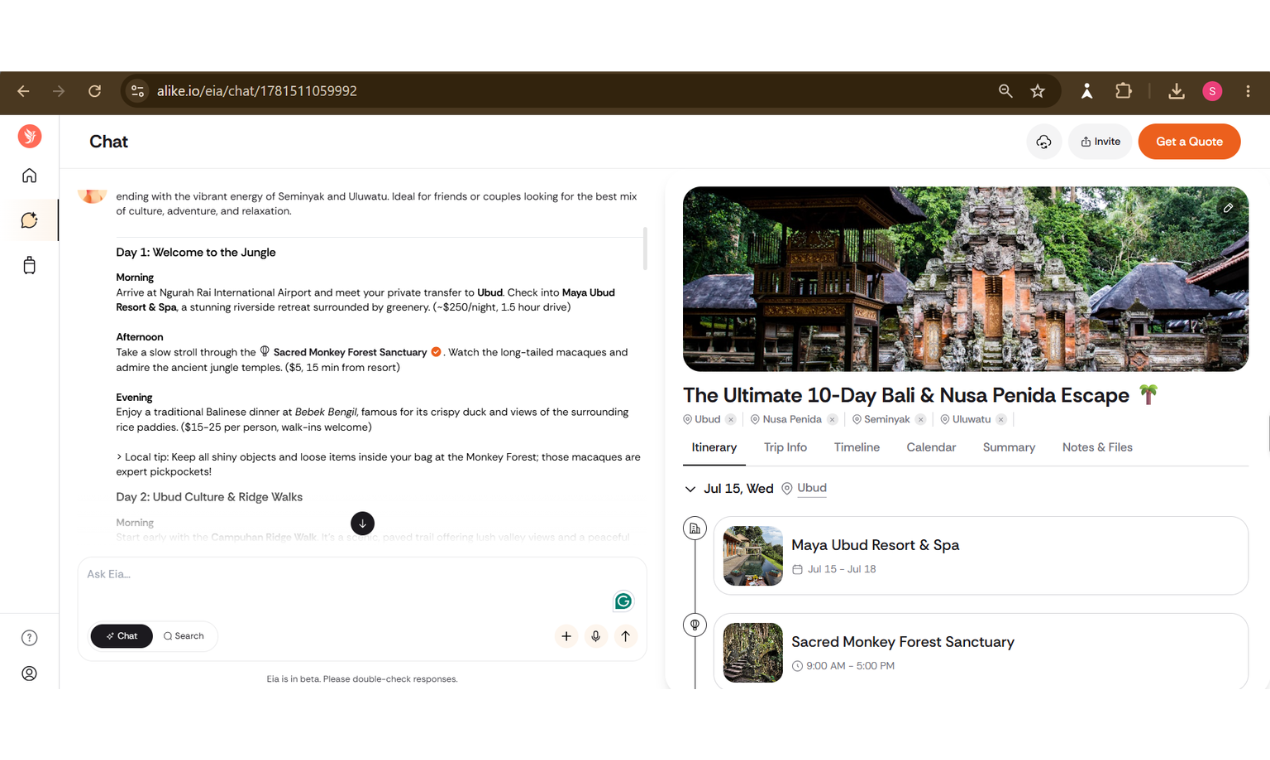Remove the Nusa Penida destination tag
The height and width of the screenshot is (760, 1270).
pyautogui.click(x=832, y=420)
